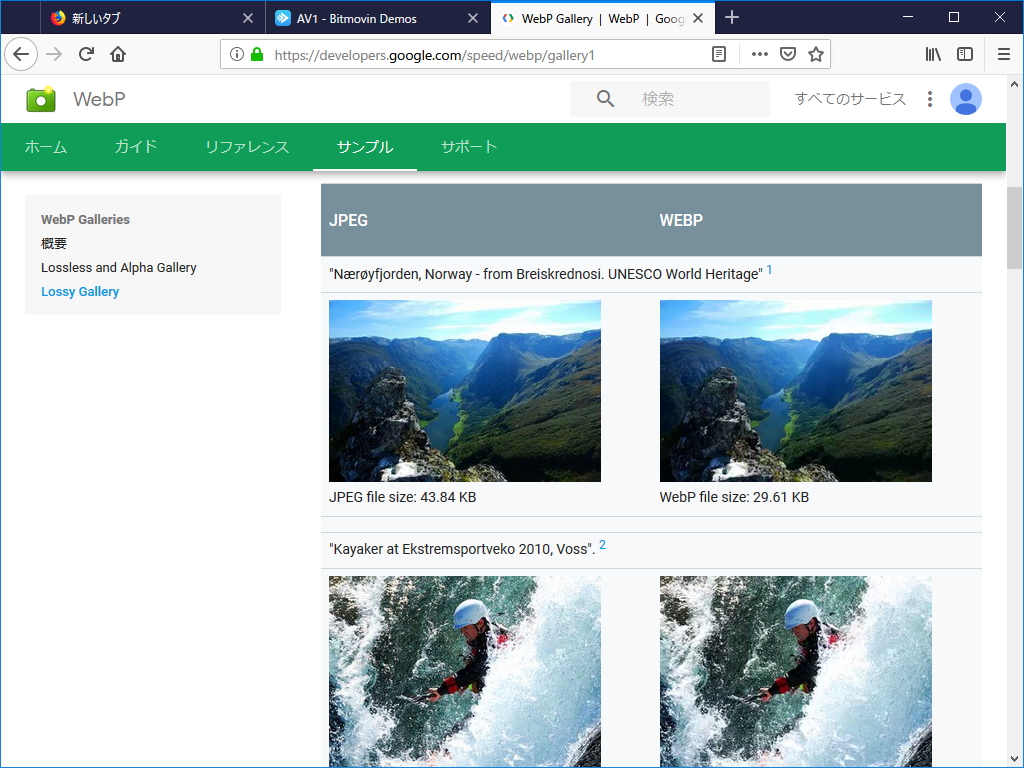The width and height of the screenshot is (1024, 768).
Task: Select the ガイド navigation item
Action: click(135, 146)
